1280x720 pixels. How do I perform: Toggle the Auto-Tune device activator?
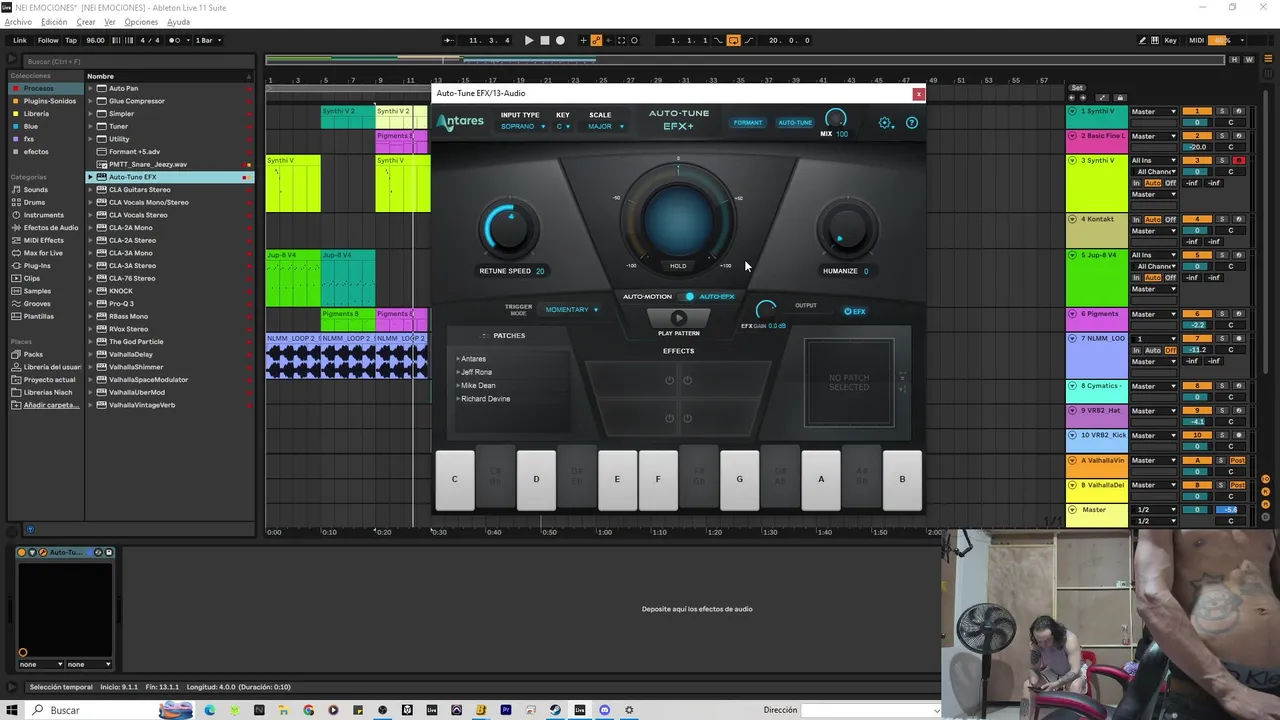(22, 552)
